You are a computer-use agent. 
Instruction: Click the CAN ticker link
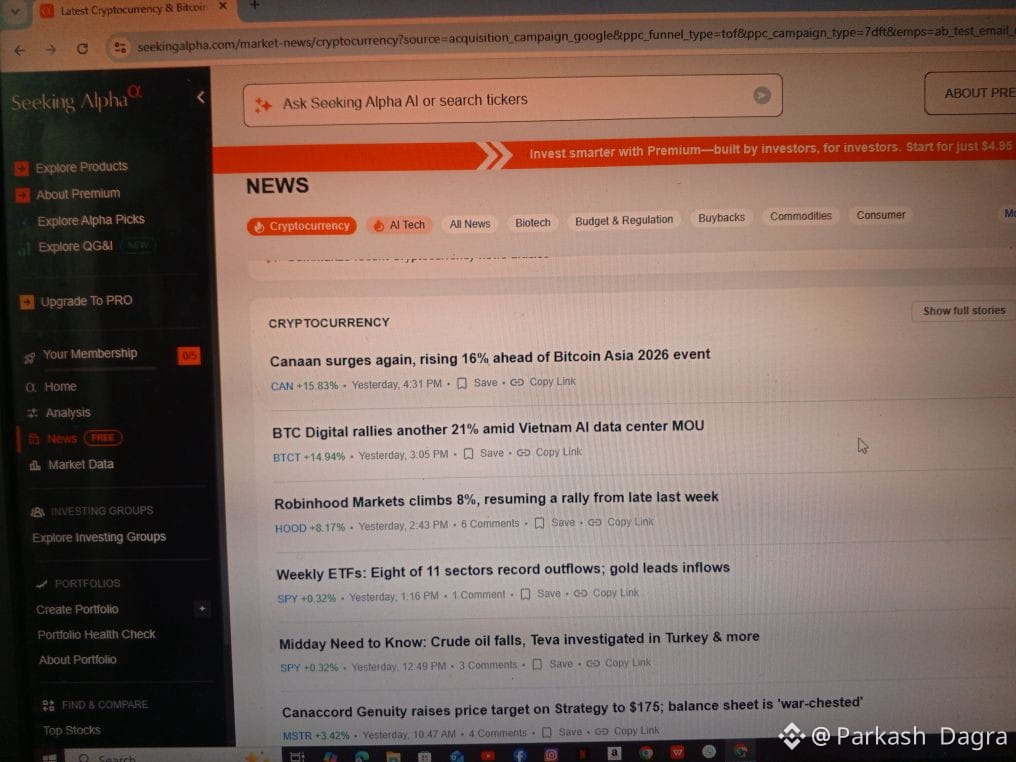(282, 386)
